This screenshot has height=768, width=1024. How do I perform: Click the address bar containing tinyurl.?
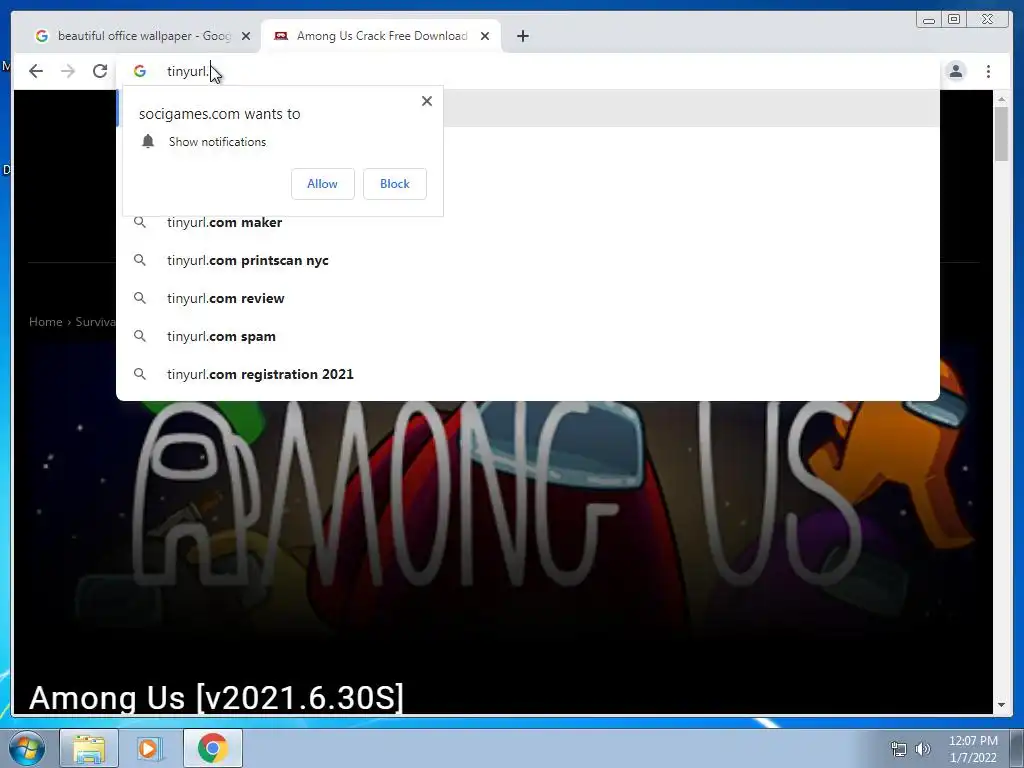(529, 71)
